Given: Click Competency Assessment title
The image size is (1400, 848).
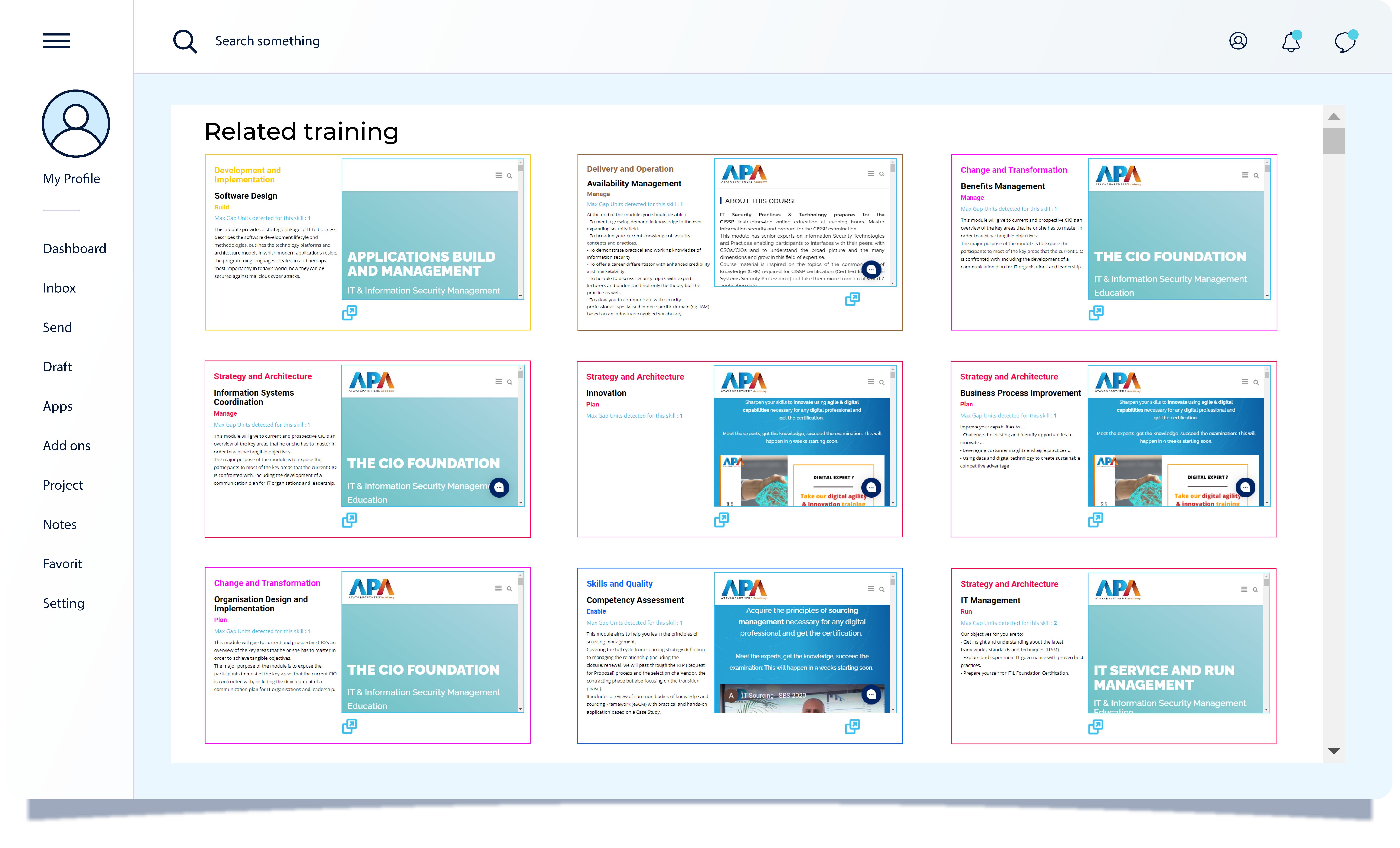Looking at the screenshot, I should click(635, 600).
